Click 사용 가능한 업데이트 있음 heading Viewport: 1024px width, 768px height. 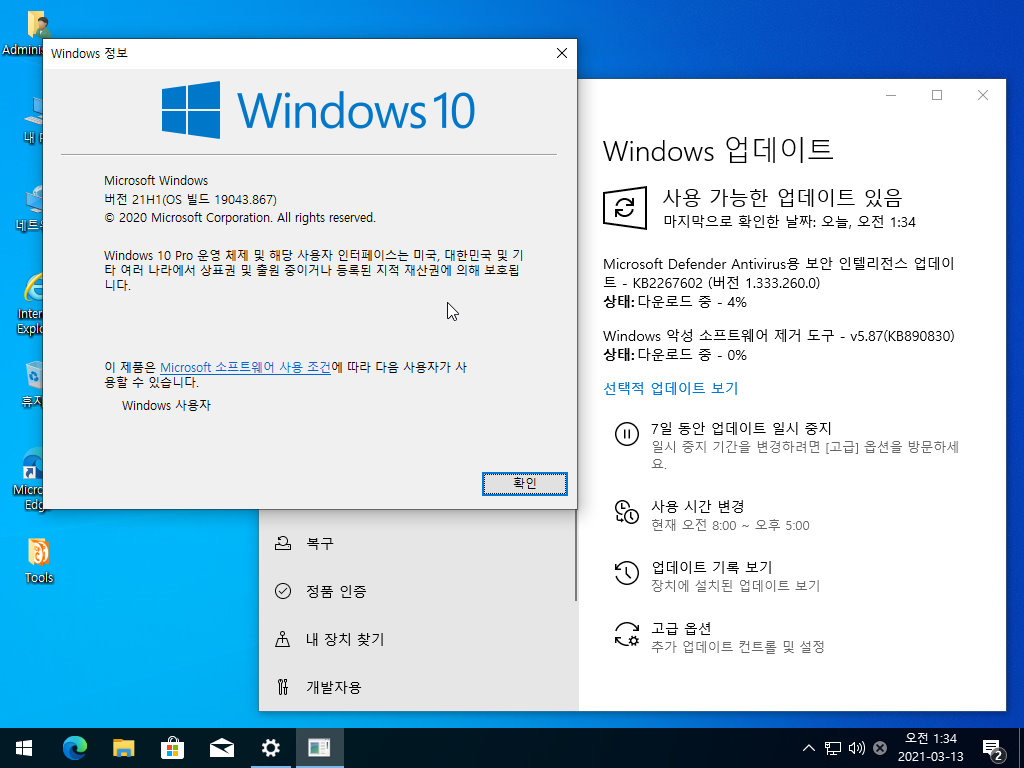tap(782, 197)
